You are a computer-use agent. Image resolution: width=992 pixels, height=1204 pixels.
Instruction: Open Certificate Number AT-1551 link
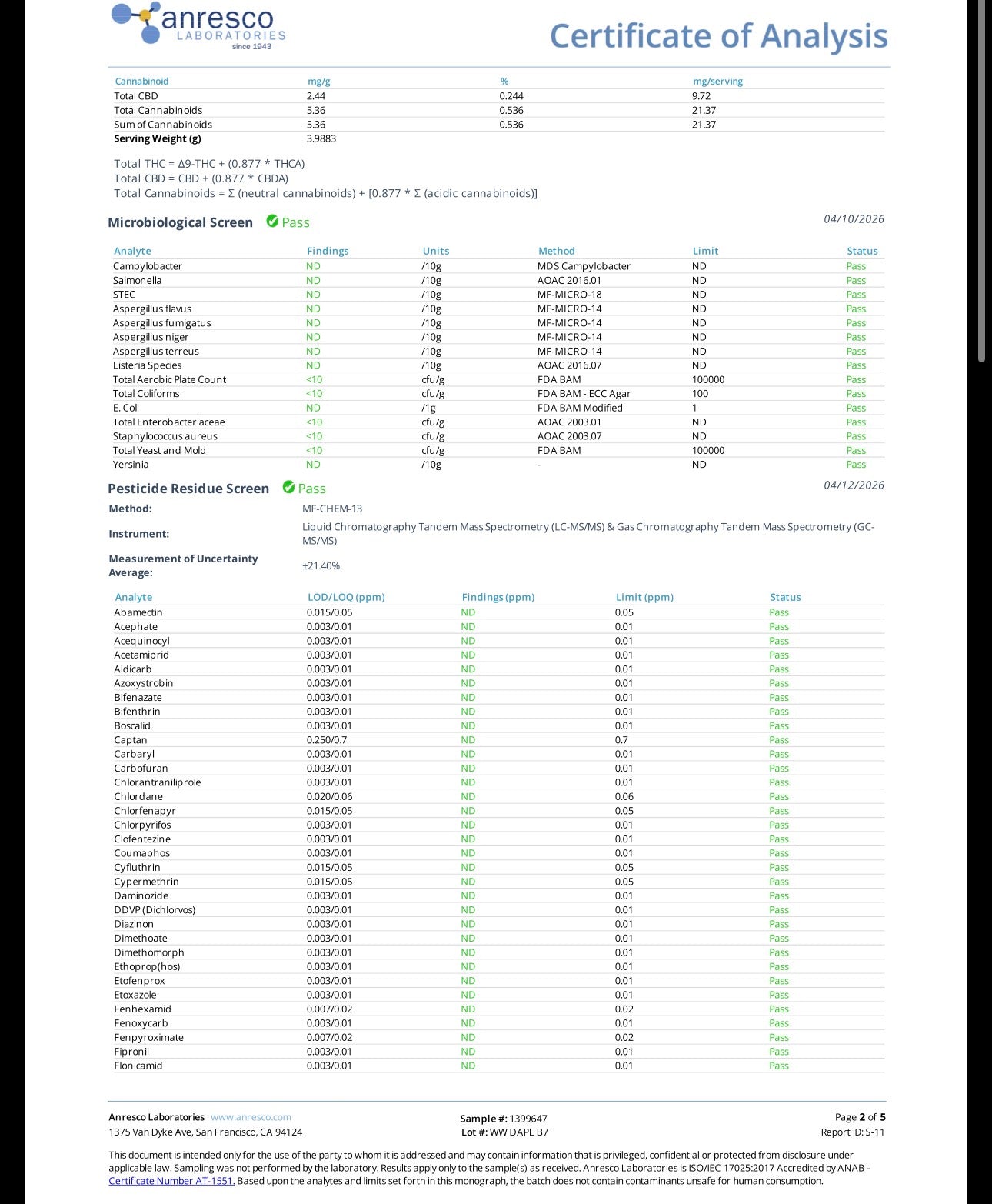click(171, 1181)
